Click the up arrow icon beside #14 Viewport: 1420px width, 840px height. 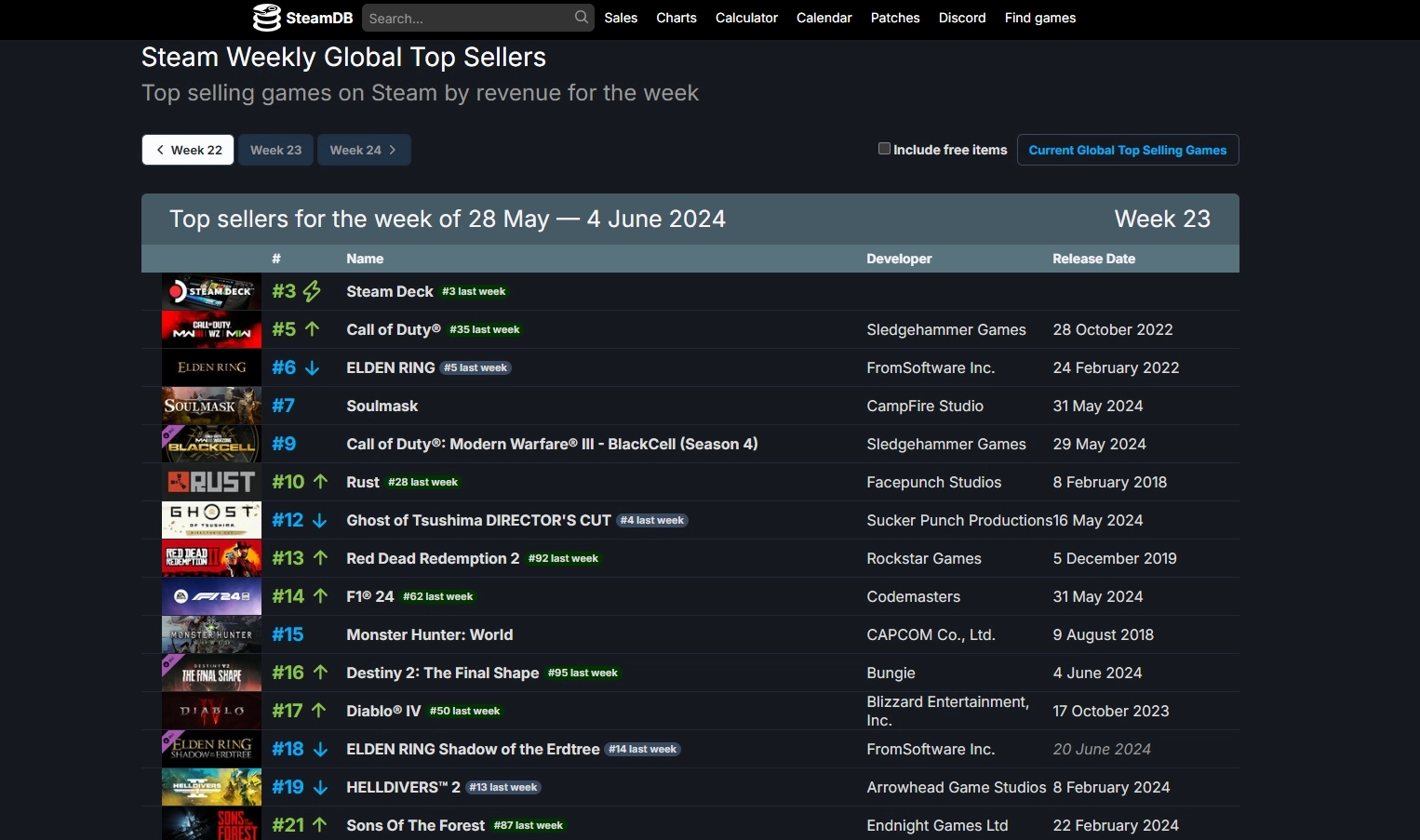click(x=320, y=596)
